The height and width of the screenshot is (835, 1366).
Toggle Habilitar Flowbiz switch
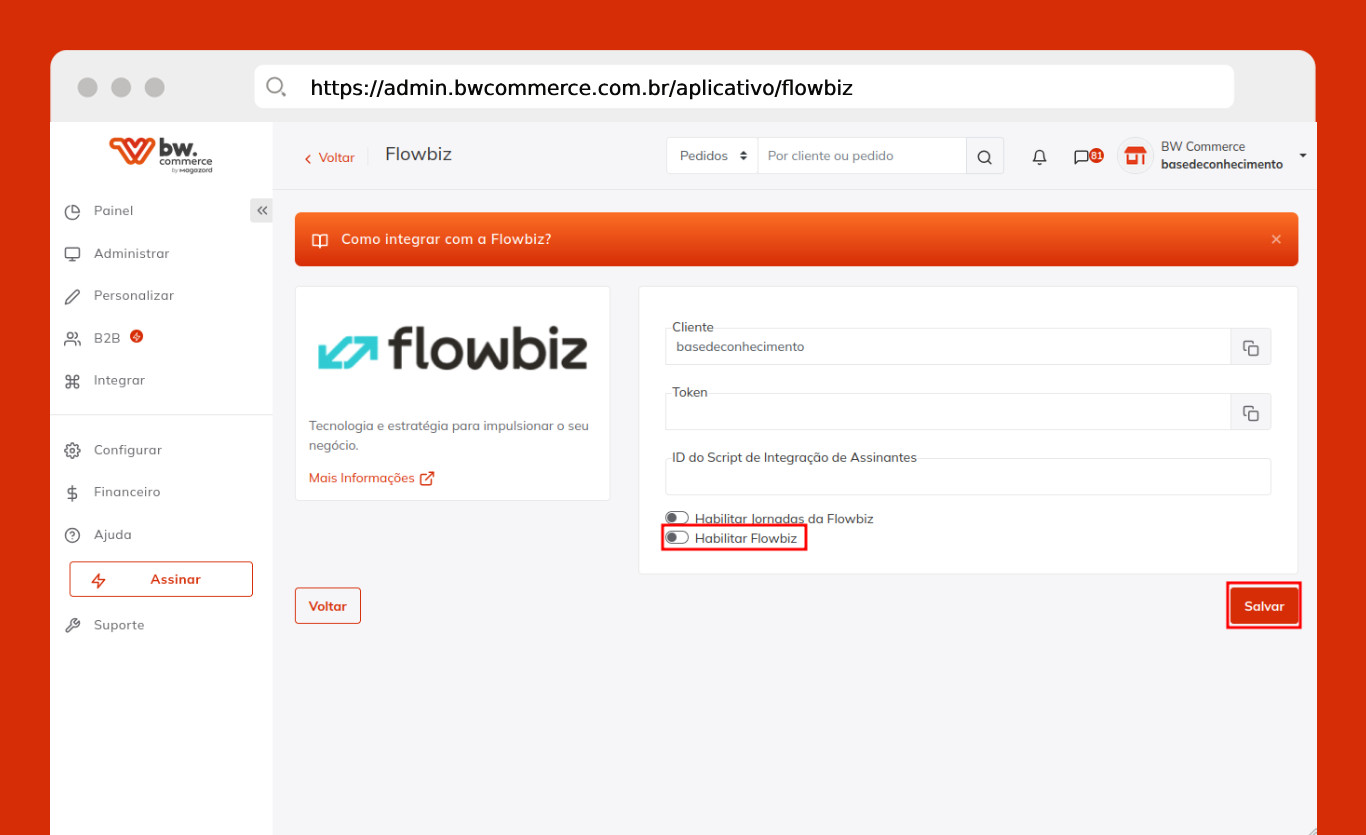tap(677, 538)
